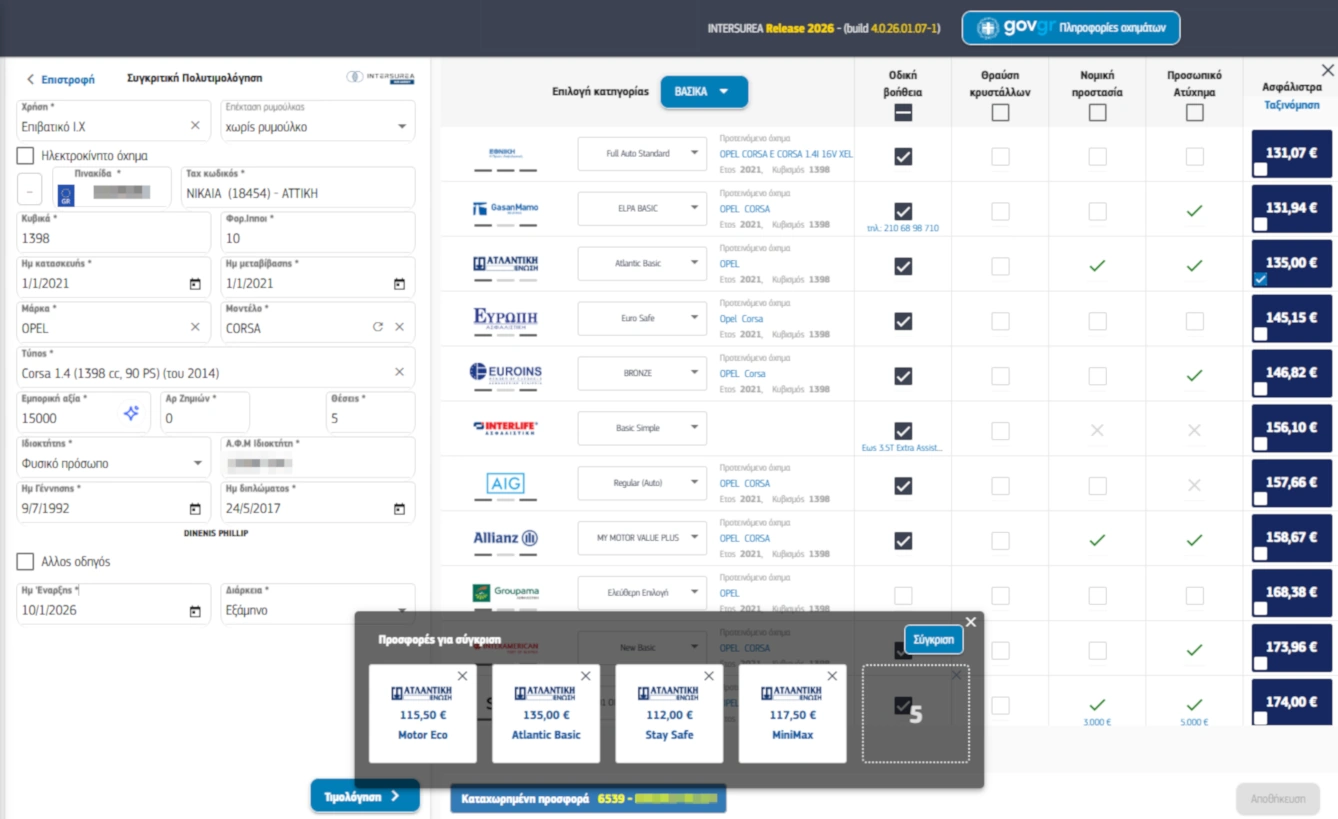Go back using the Επιστροφή link
This screenshot has width=1338, height=819.
click(x=61, y=79)
